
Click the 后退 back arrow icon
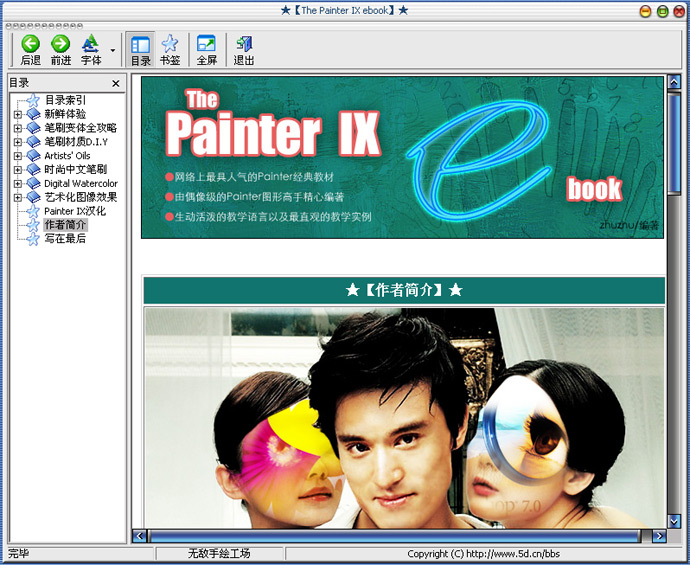pos(30,44)
